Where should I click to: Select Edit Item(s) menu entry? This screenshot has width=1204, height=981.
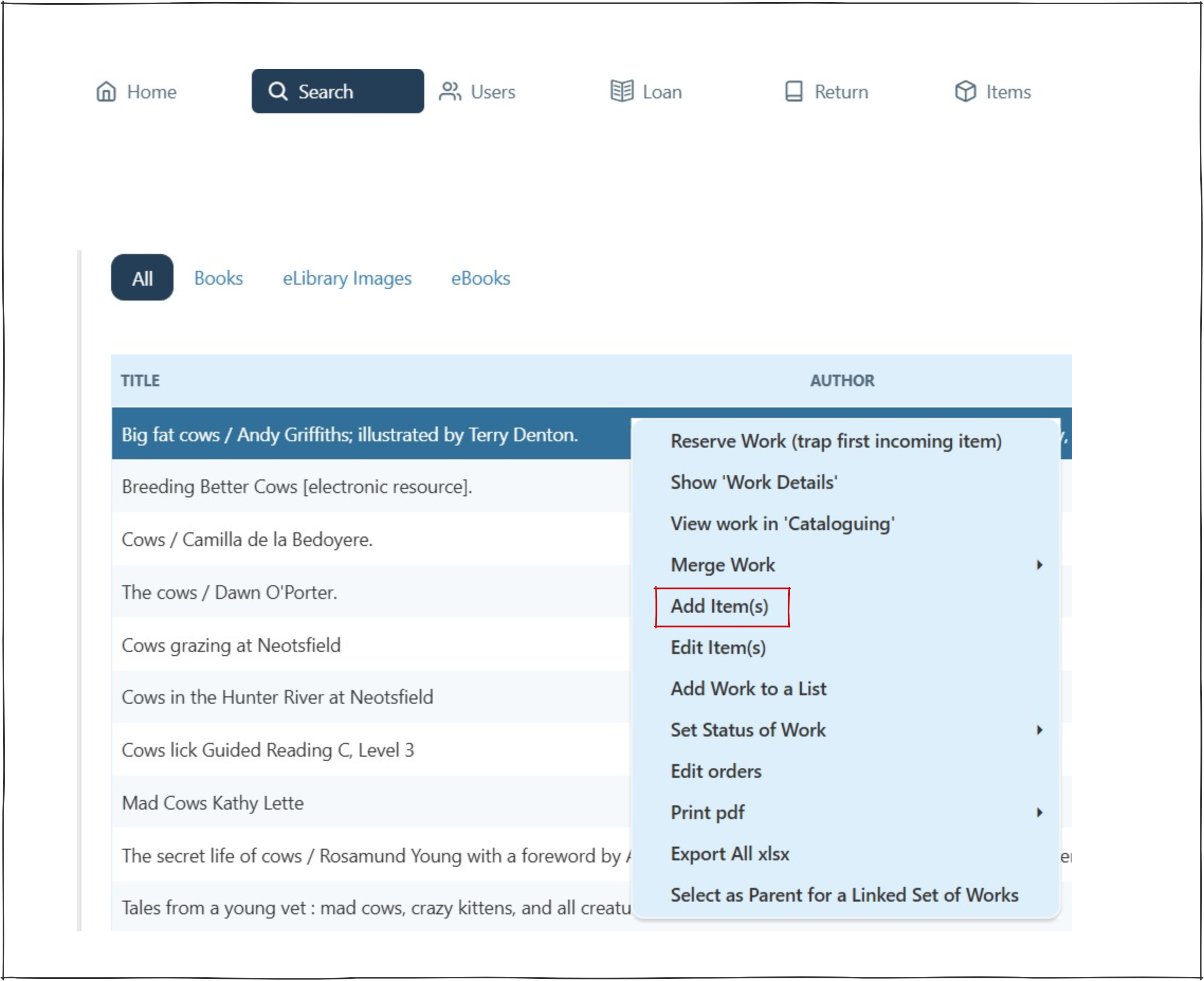pos(717,647)
